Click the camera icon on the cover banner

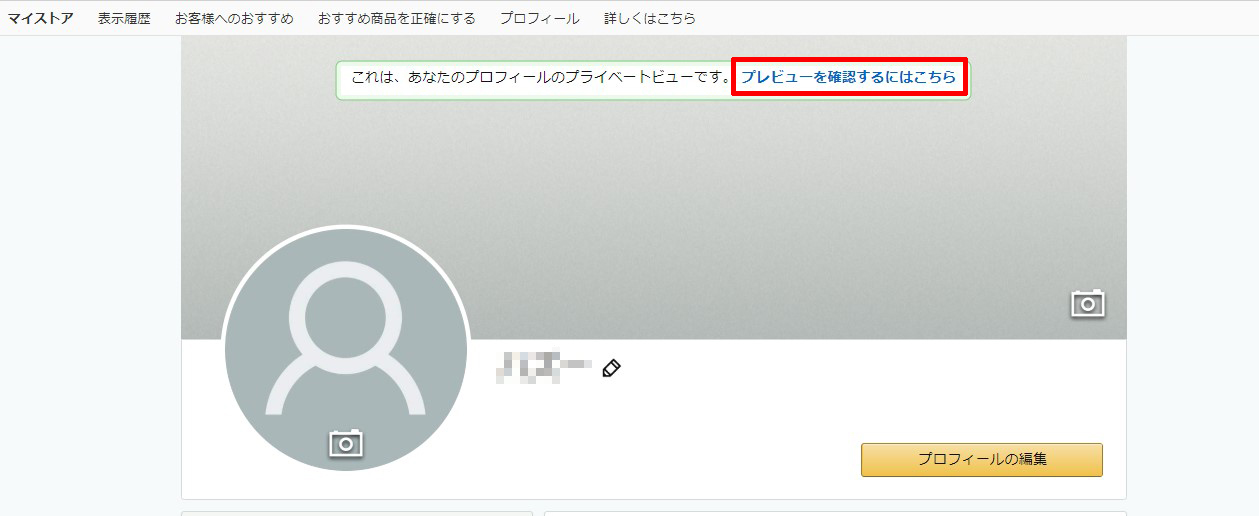1087,303
